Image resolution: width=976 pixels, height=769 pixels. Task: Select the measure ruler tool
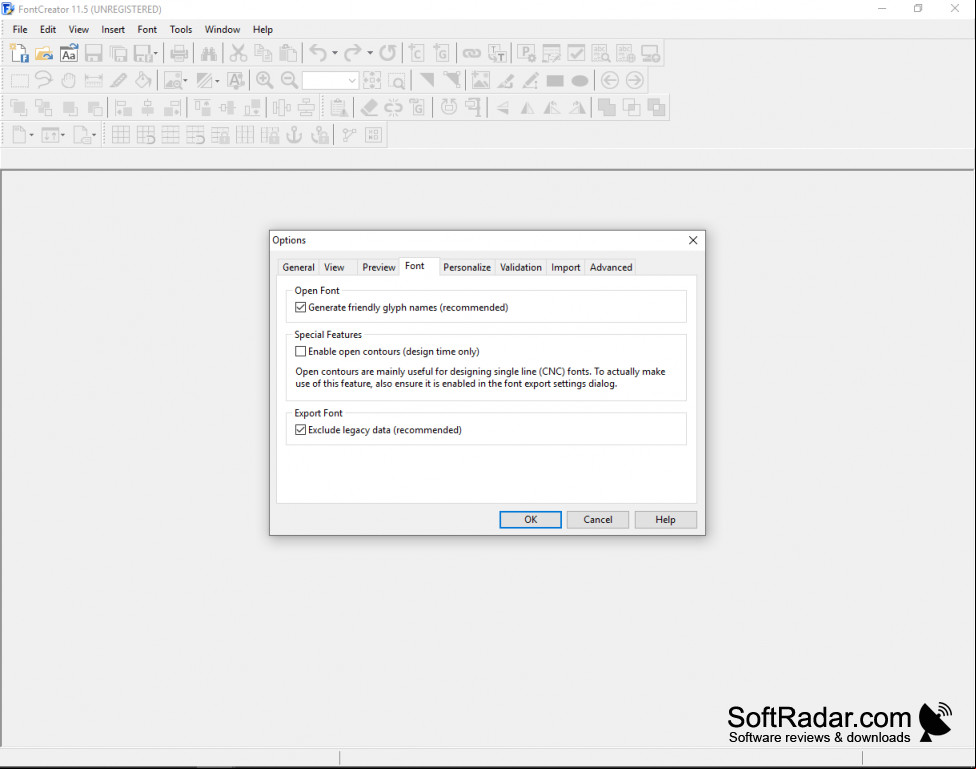(93, 80)
